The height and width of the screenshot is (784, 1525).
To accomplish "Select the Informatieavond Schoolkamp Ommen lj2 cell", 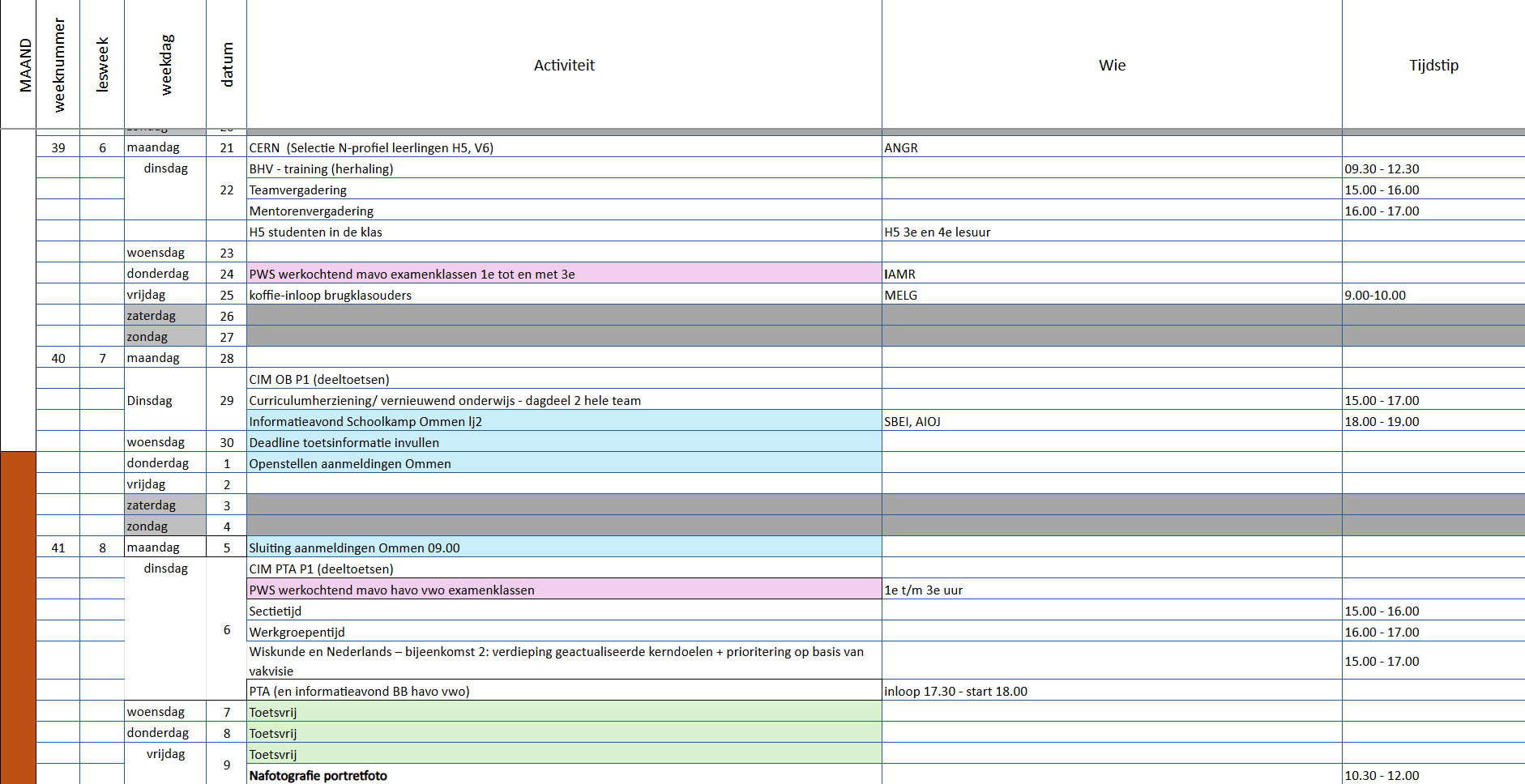I will click(564, 420).
